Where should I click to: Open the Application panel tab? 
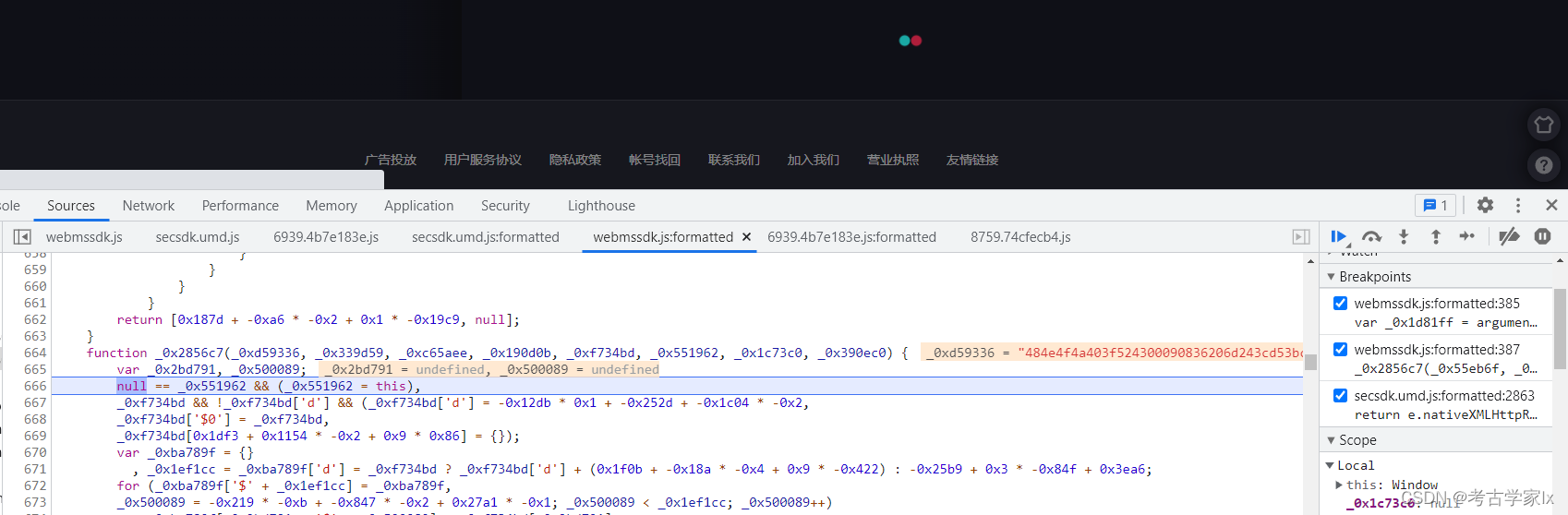[x=419, y=206]
